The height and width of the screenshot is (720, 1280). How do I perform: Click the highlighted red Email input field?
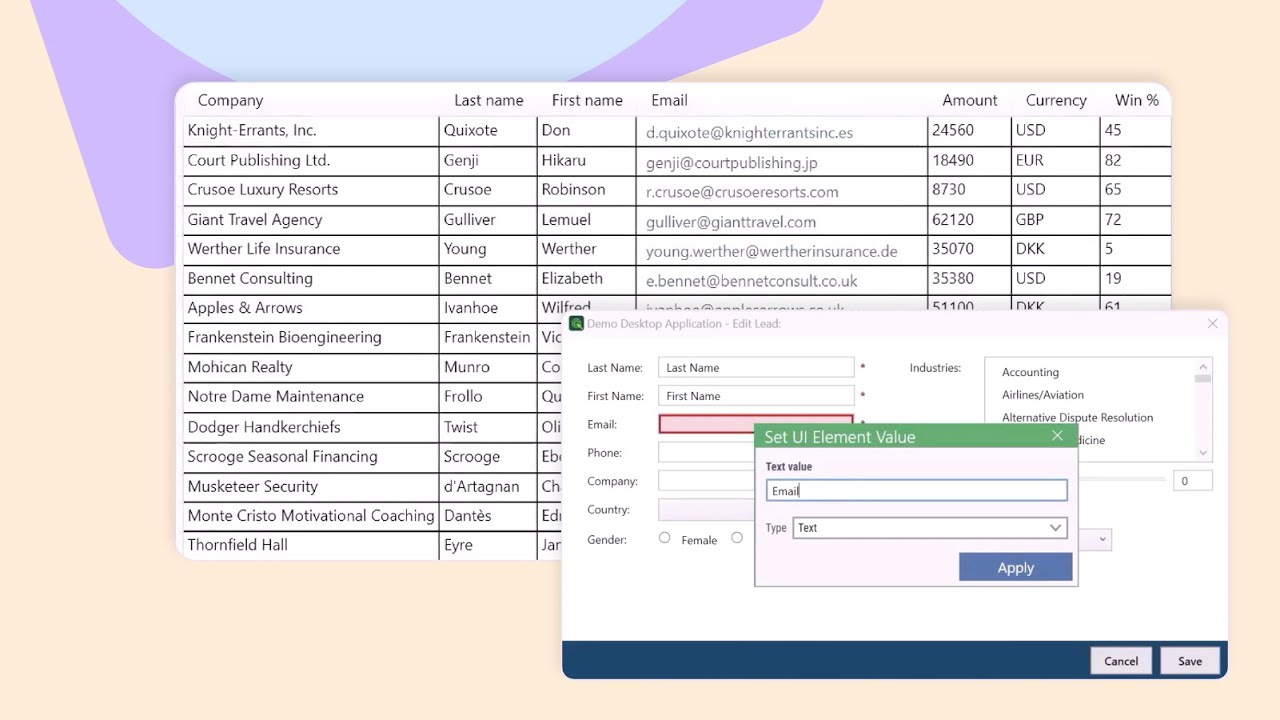(756, 424)
